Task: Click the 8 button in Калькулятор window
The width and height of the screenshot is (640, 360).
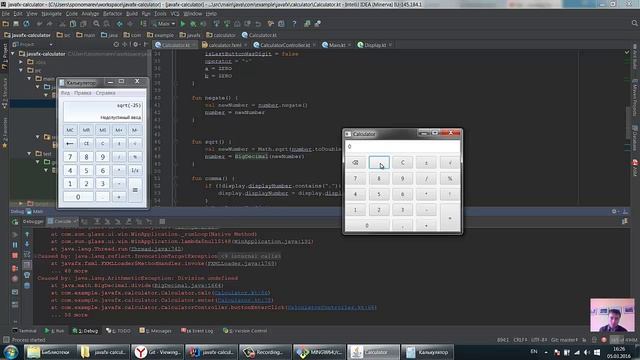Action: pos(86,157)
